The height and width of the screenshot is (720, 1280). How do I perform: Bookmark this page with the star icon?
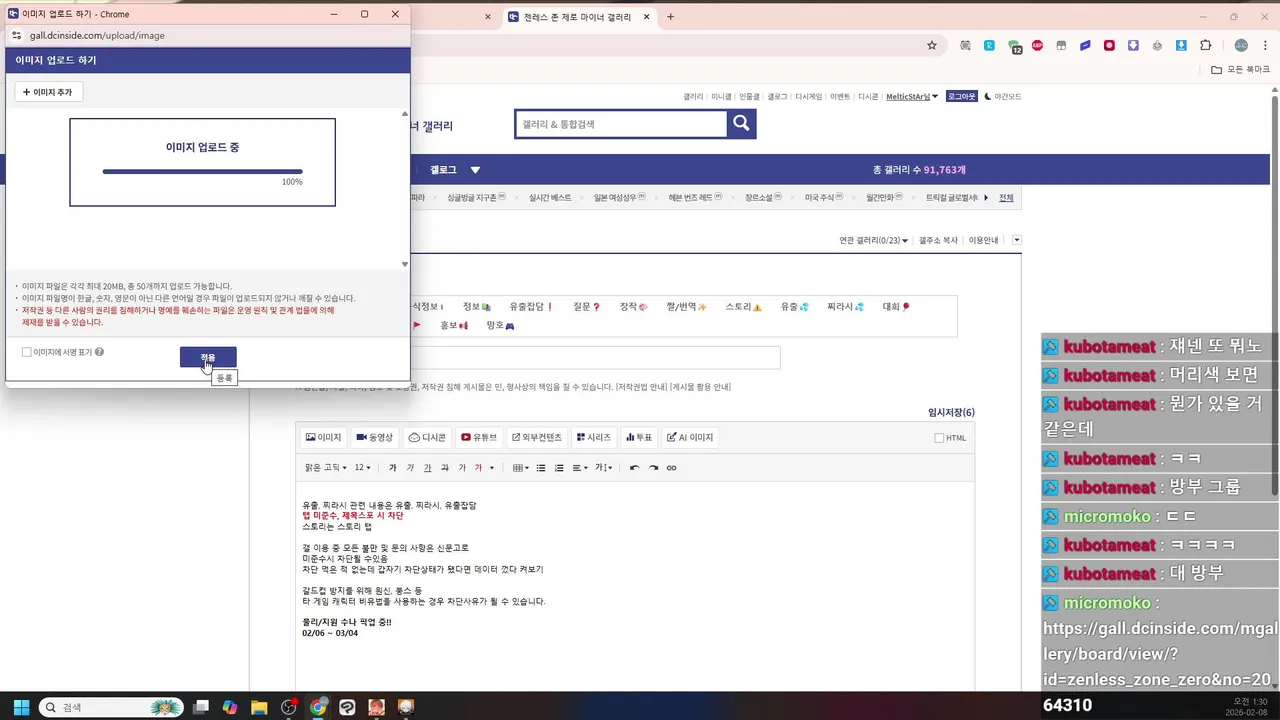tap(932, 45)
